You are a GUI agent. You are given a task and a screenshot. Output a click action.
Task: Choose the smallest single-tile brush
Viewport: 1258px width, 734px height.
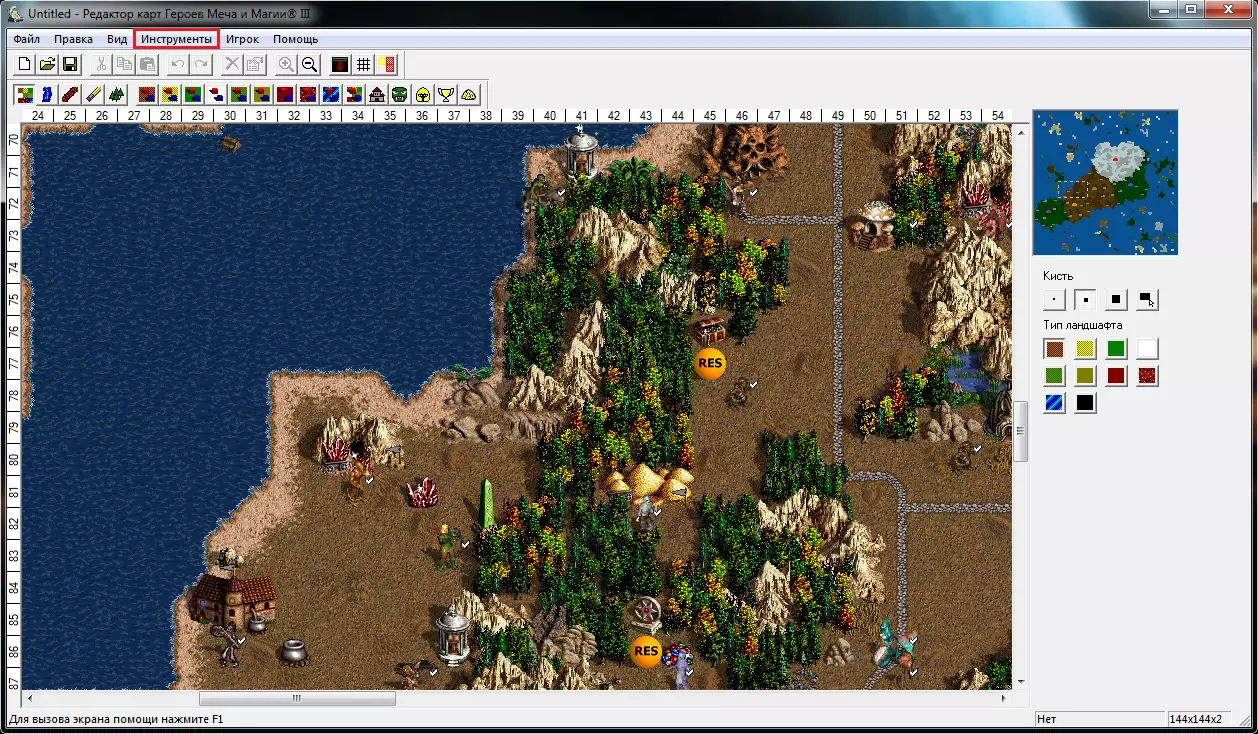[x=1054, y=299]
